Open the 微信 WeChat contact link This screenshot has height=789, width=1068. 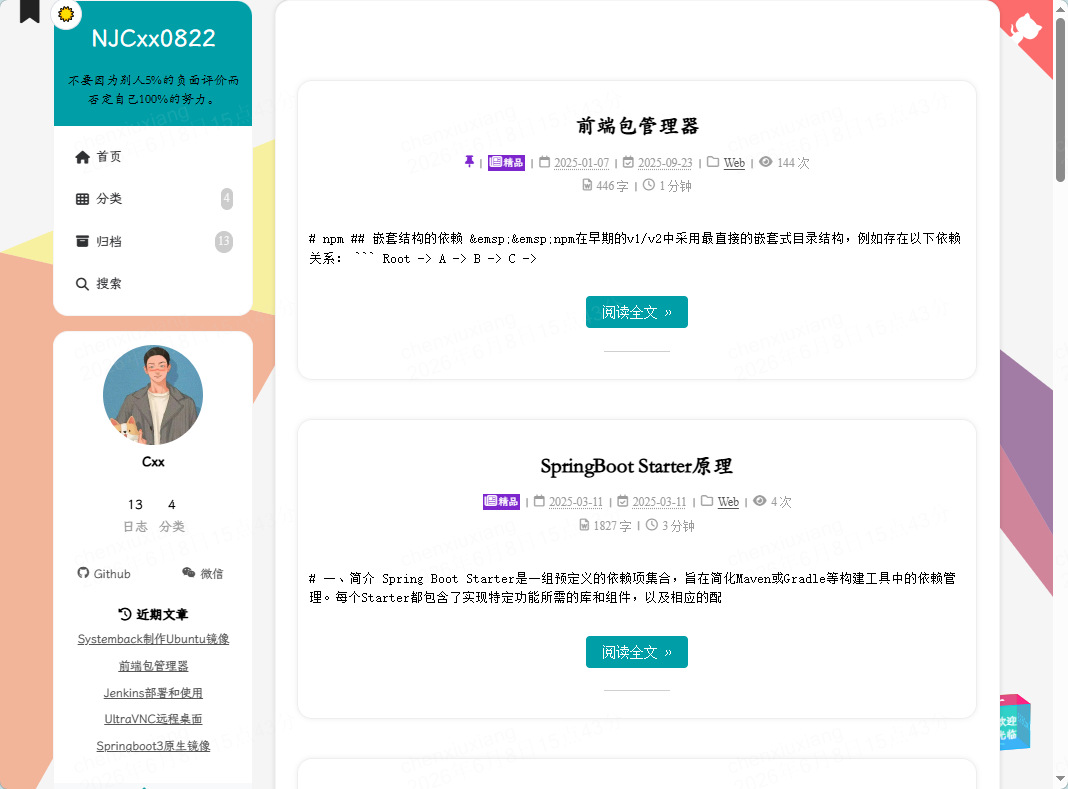pyautogui.click(x=202, y=574)
